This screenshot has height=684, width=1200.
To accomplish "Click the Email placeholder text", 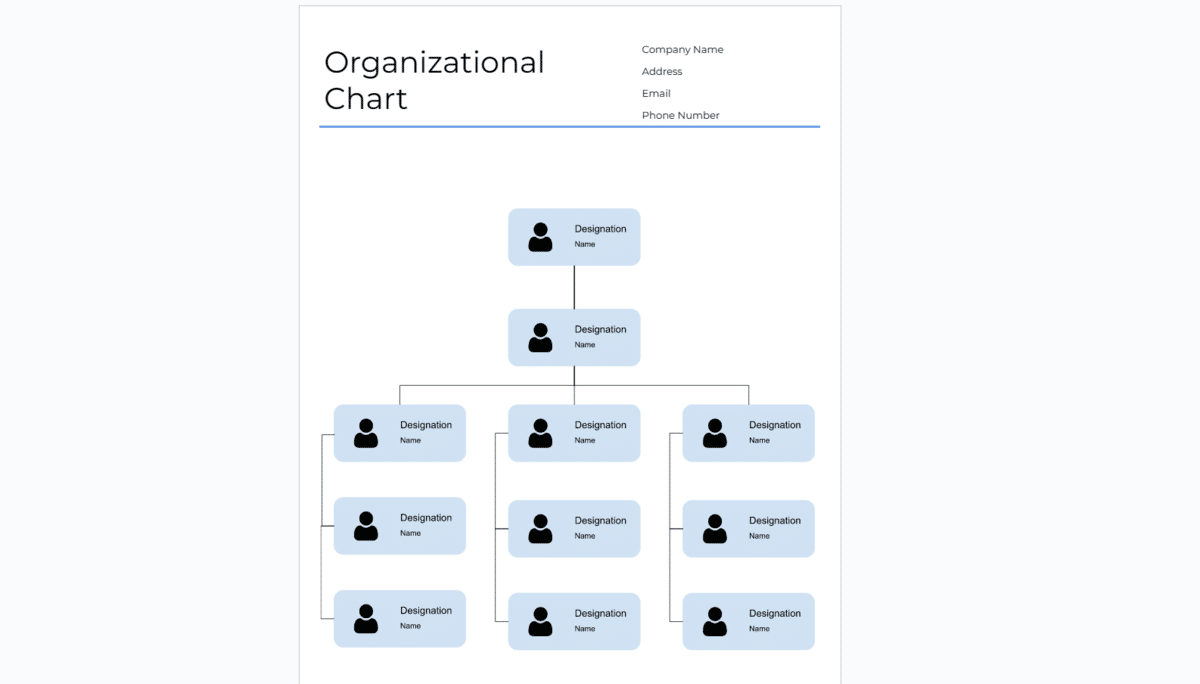I will tap(656, 93).
